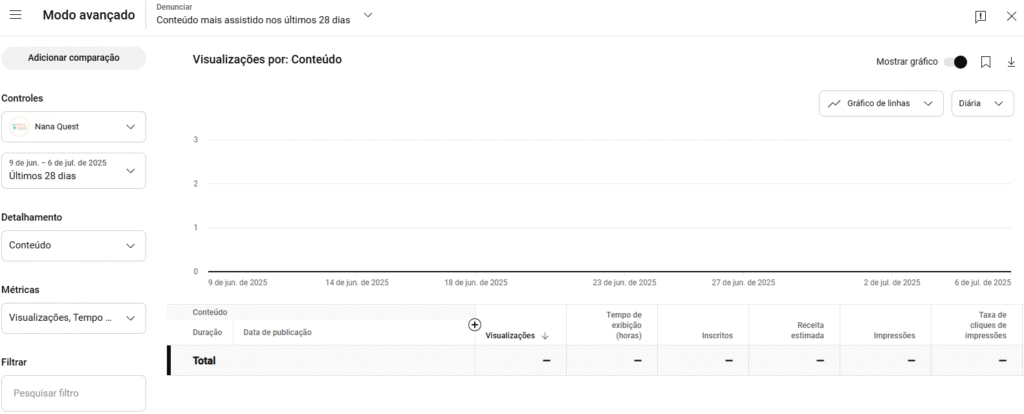Change the Gráfico de linhas chart type

pyautogui.click(x=880, y=103)
